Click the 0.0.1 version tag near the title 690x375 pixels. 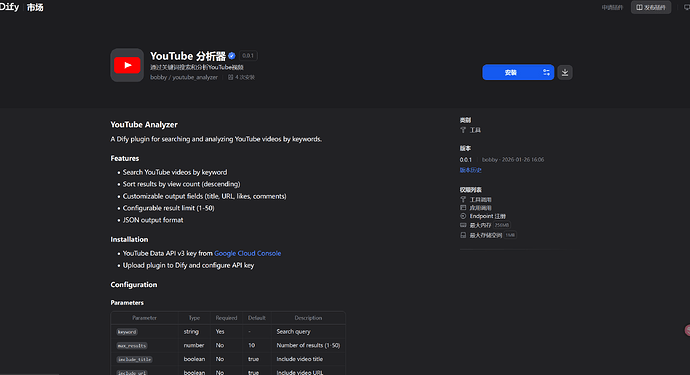[248, 56]
